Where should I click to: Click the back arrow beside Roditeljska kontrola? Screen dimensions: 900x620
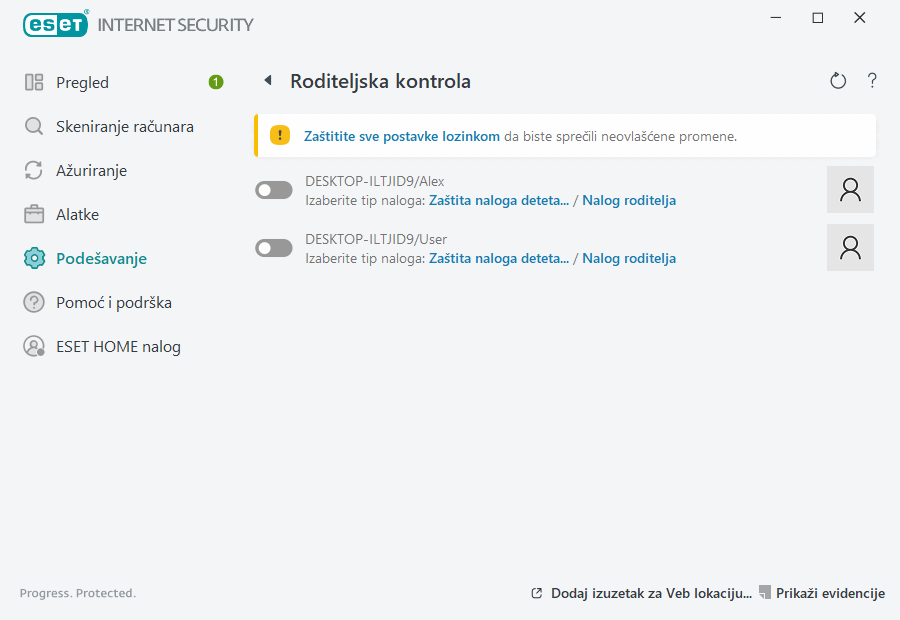pos(266,81)
